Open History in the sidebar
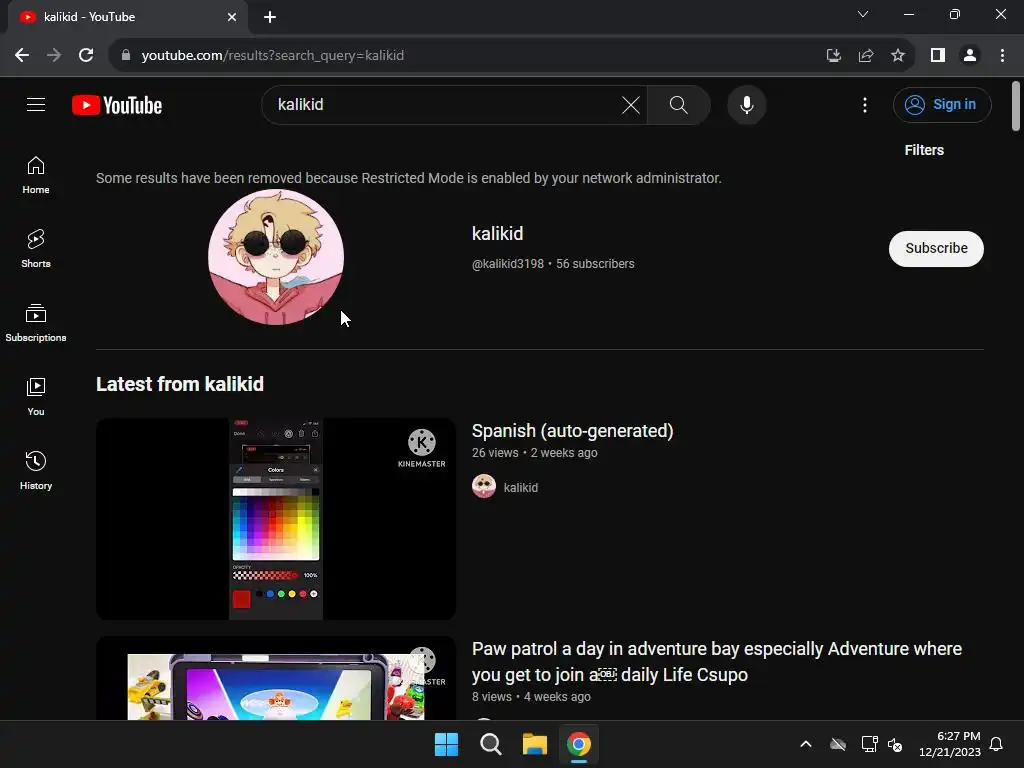The height and width of the screenshot is (768, 1024). point(36,470)
